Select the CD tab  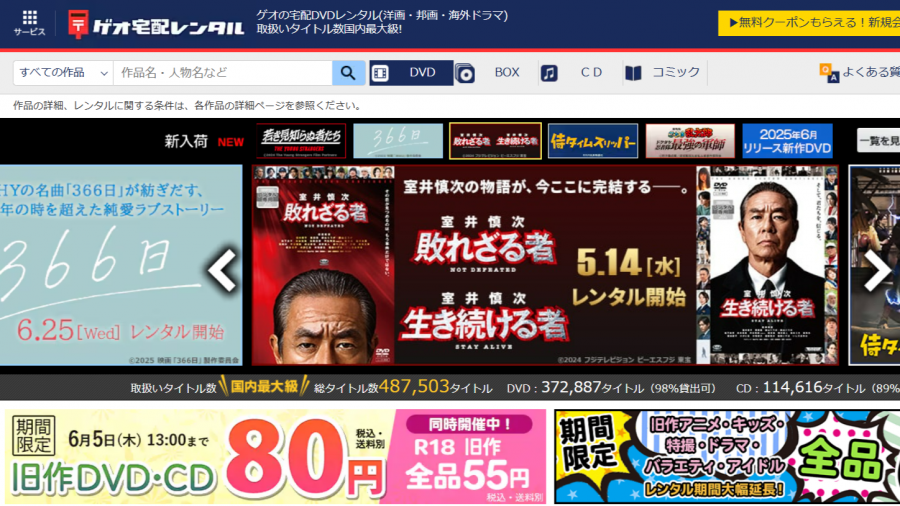point(580,73)
